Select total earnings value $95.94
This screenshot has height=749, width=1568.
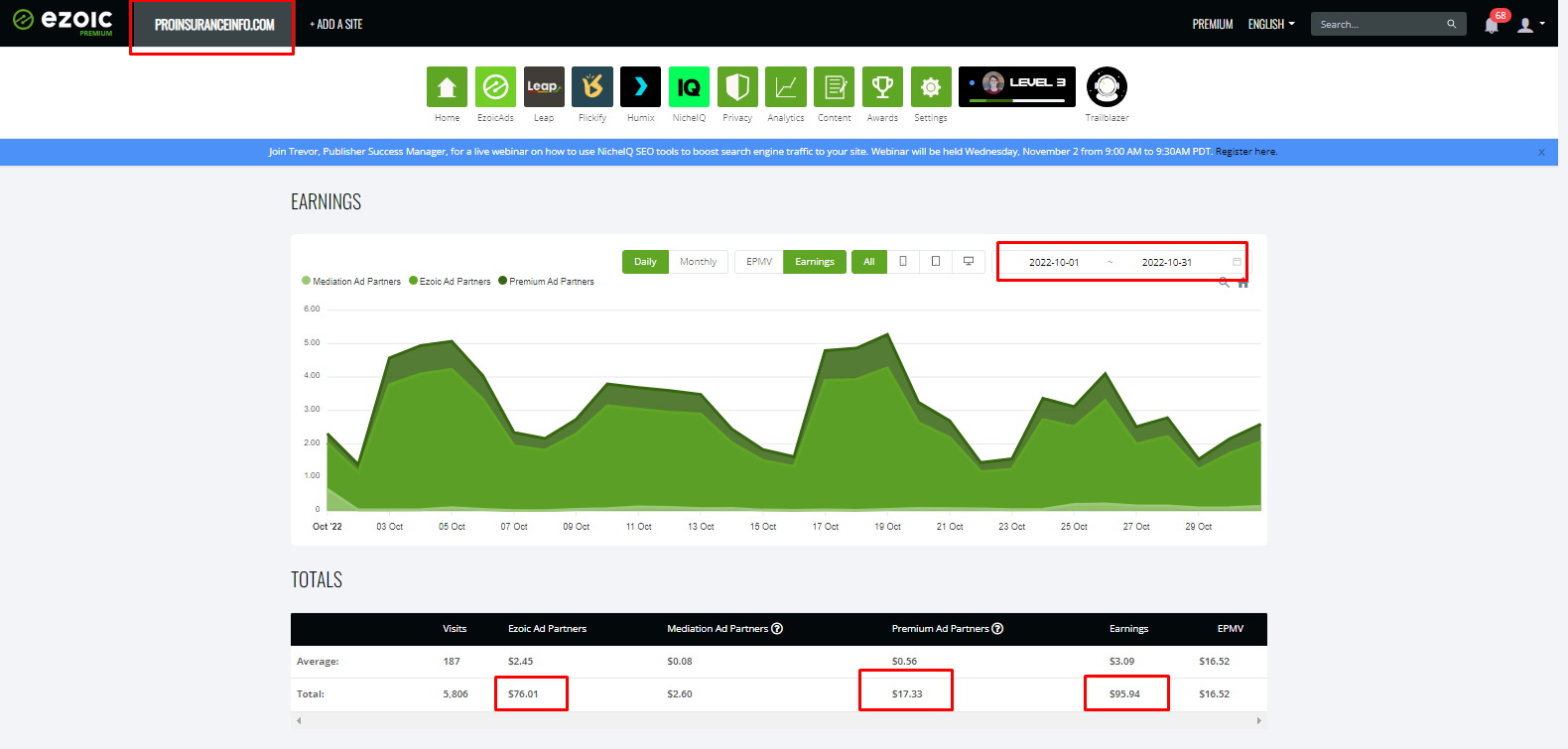point(1124,693)
